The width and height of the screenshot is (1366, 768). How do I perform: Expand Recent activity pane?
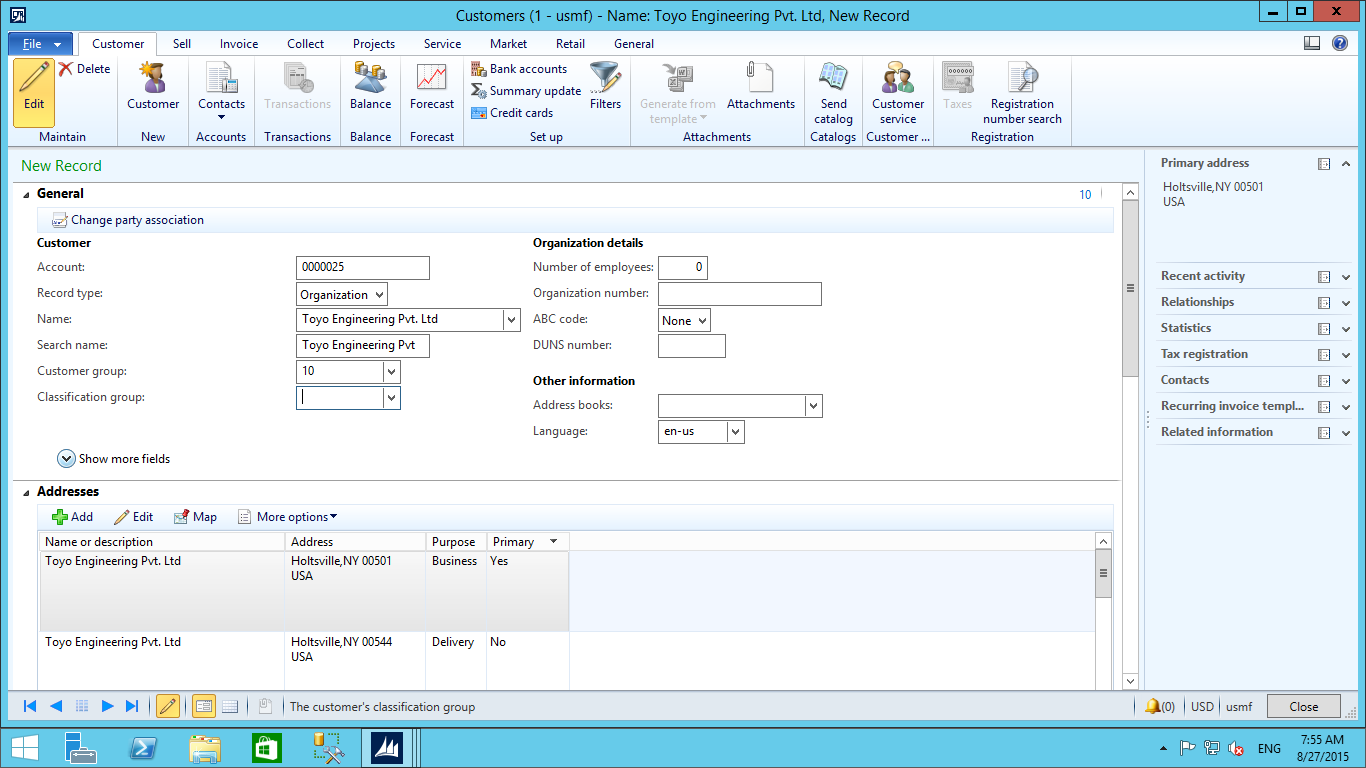[x=1347, y=277]
